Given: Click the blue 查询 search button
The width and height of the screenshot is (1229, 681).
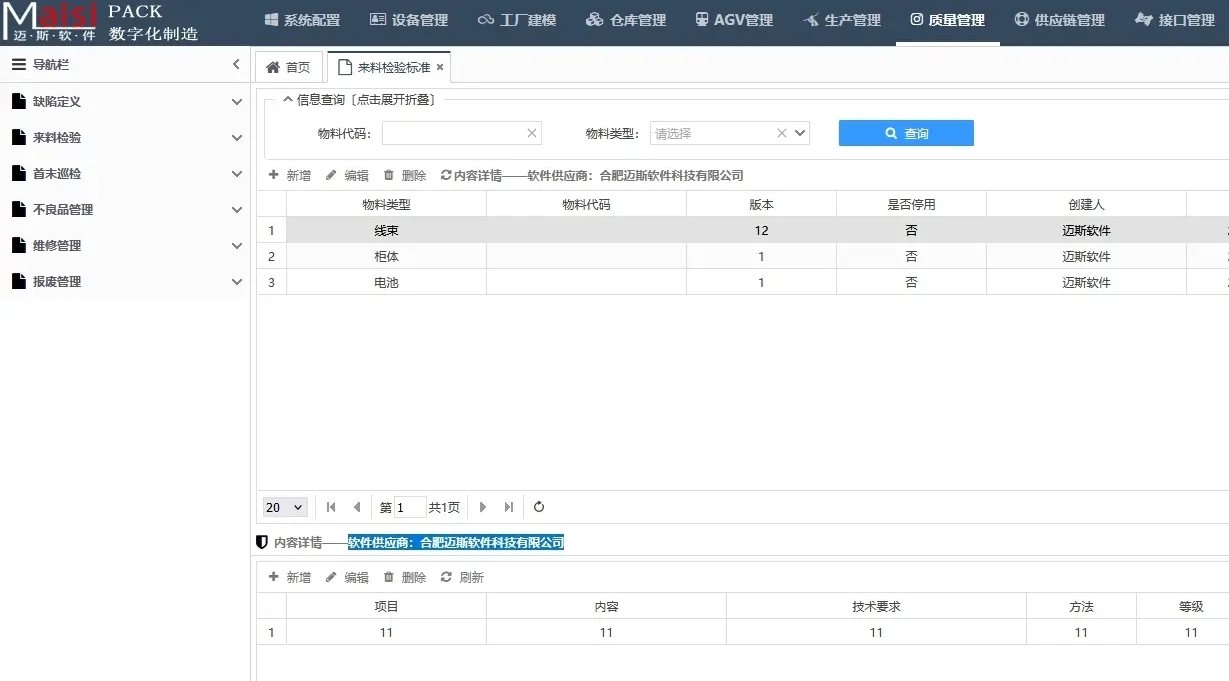Looking at the screenshot, I should point(906,133).
